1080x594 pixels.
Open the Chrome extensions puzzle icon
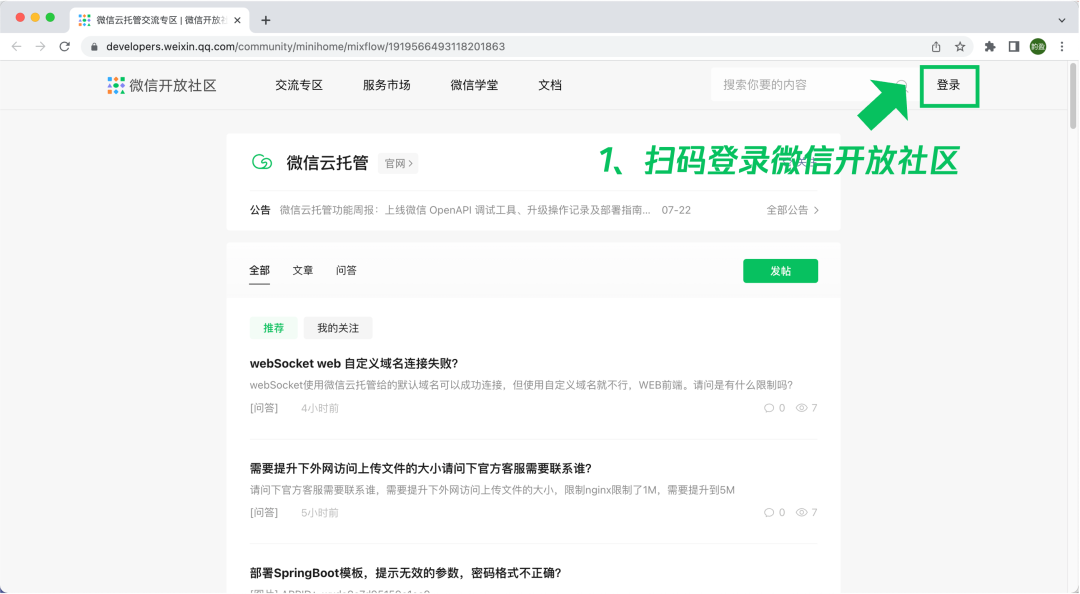(990, 47)
